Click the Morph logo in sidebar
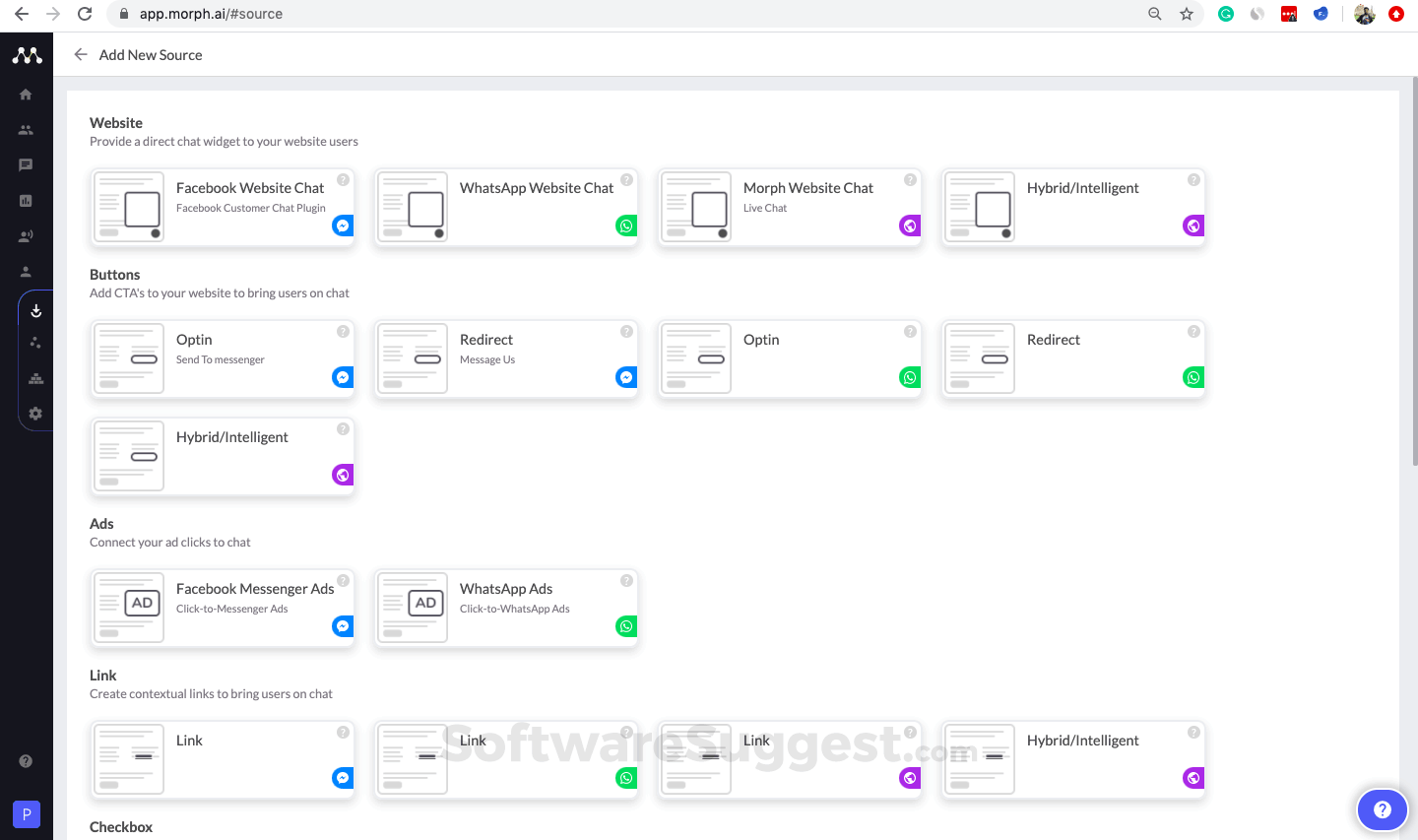The height and width of the screenshot is (840, 1418). [x=27, y=55]
